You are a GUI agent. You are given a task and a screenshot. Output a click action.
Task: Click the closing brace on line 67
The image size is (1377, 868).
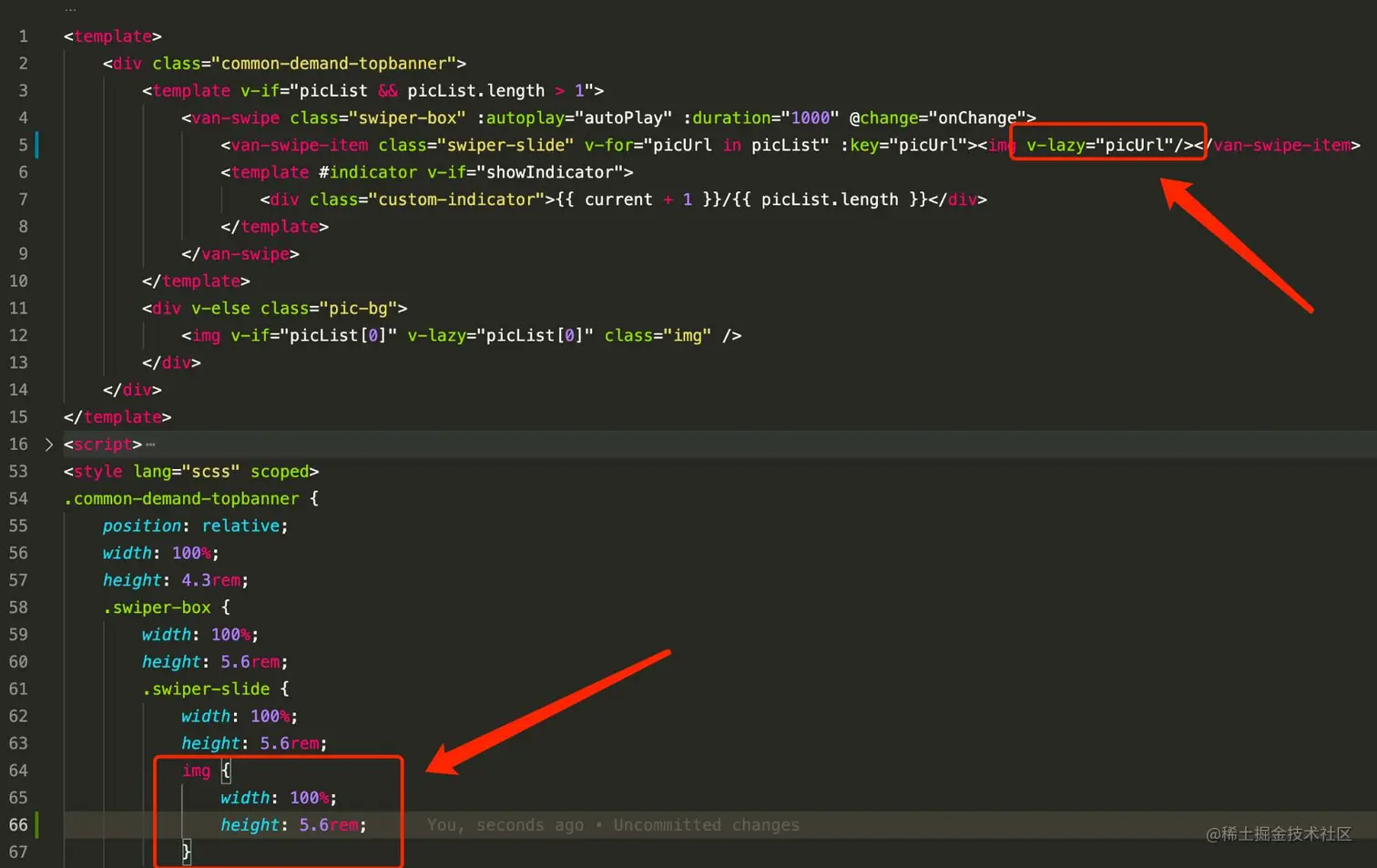187,853
